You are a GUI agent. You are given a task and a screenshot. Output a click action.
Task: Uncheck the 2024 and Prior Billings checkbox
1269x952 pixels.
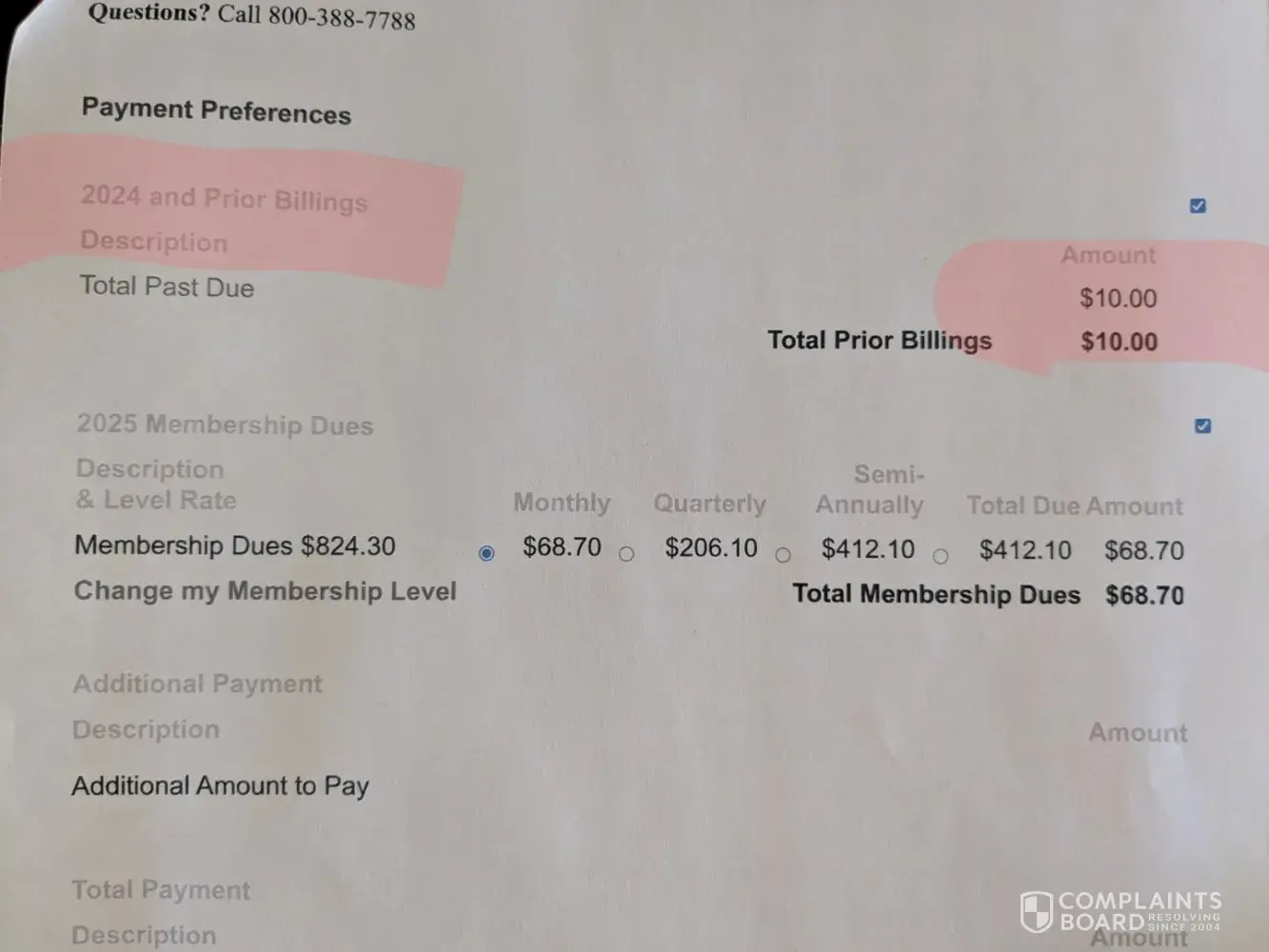coord(1198,206)
